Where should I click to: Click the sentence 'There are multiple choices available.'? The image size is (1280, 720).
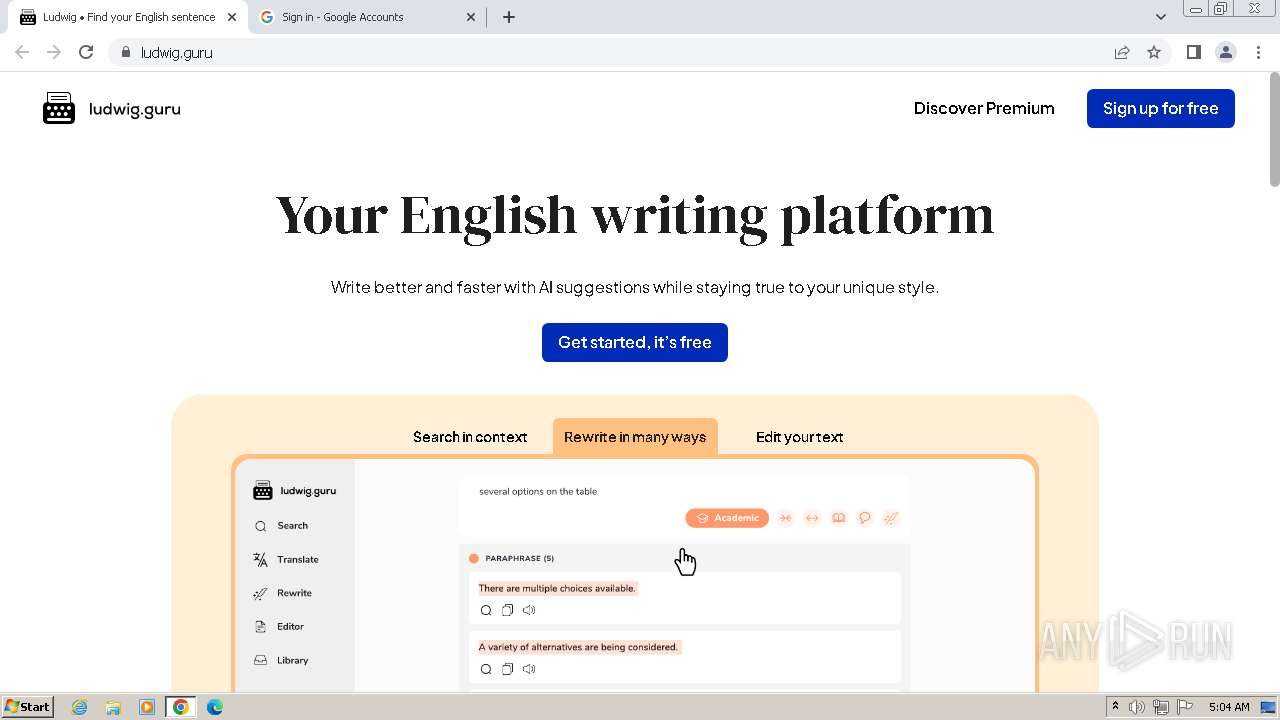click(x=557, y=588)
